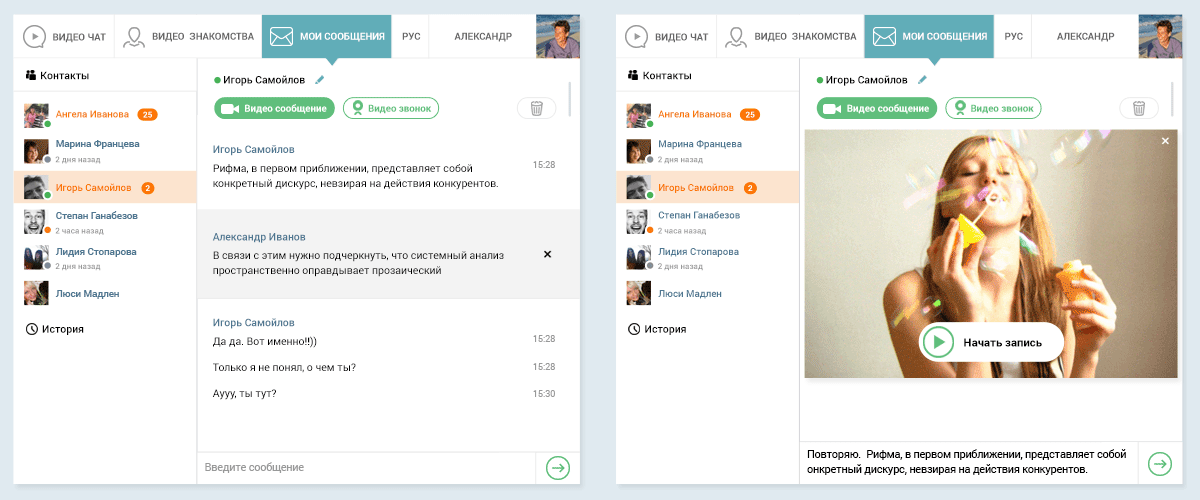Screen dimensions: 1200x500
Task: Click send arrow beside the Введите сообщение field
Action: pos(557,467)
